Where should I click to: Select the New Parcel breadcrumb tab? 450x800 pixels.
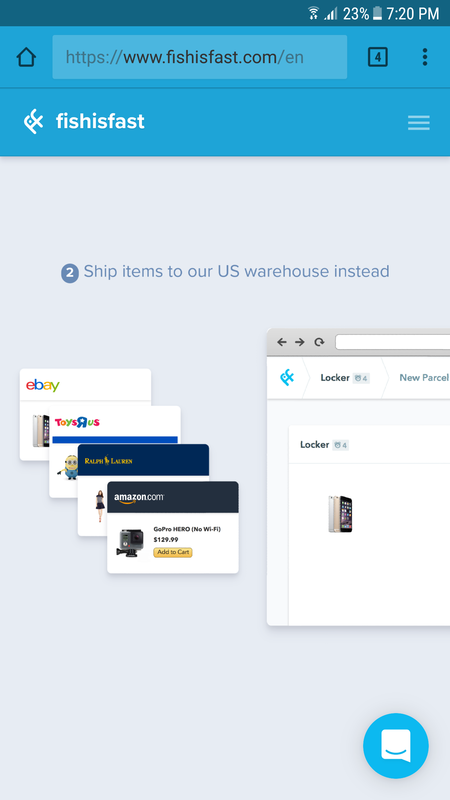[x=423, y=378]
